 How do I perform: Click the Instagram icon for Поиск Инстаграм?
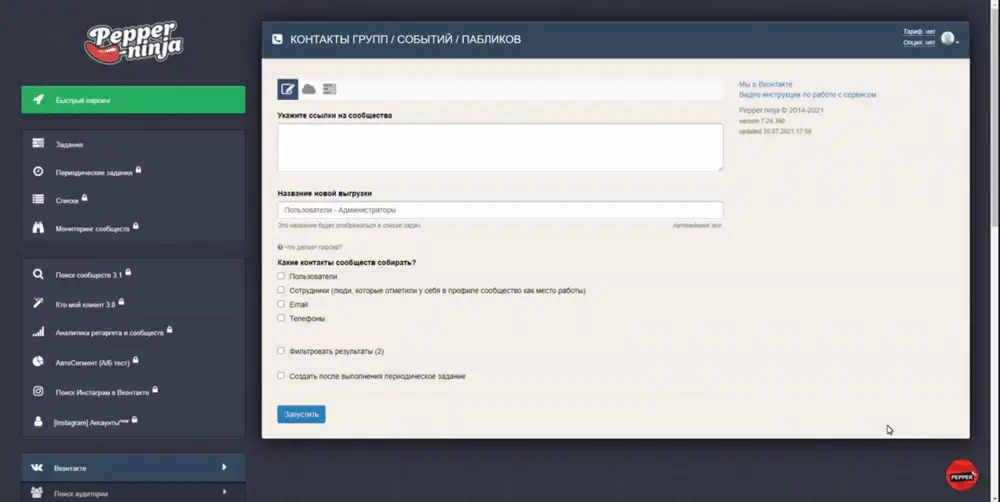(38, 391)
